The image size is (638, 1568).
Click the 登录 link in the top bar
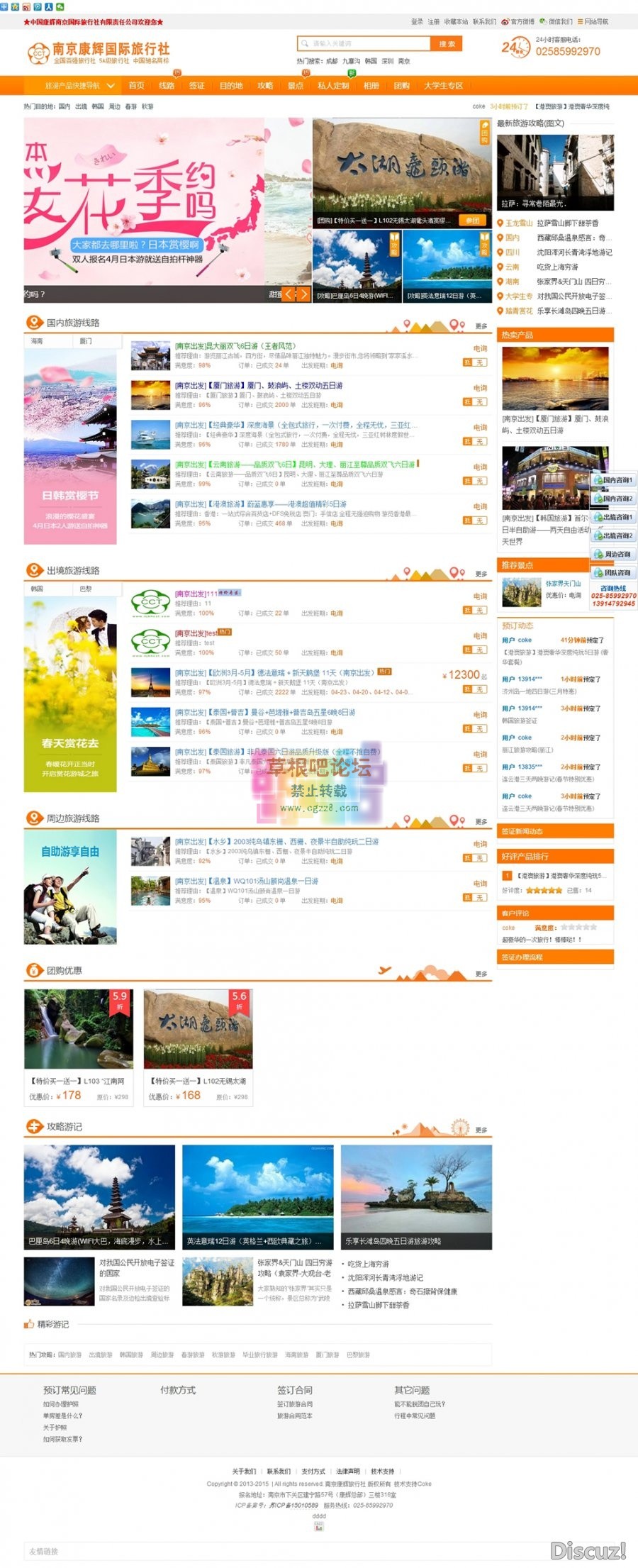pos(417,22)
